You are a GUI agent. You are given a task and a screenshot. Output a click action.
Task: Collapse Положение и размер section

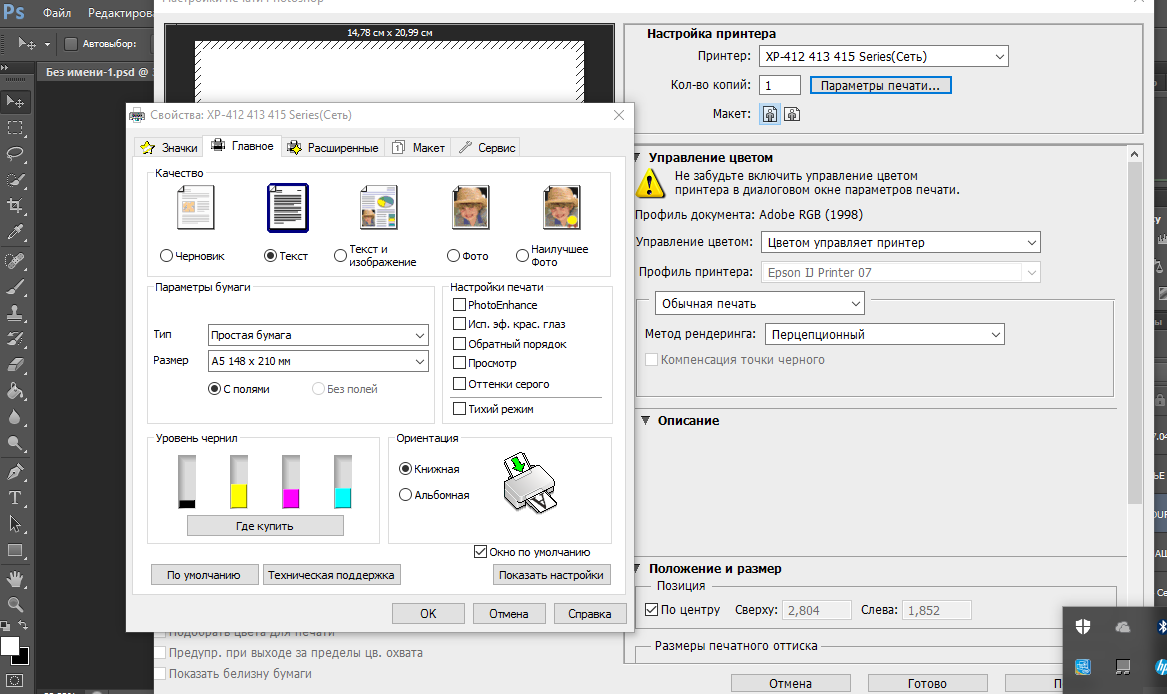(x=637, y=568)
